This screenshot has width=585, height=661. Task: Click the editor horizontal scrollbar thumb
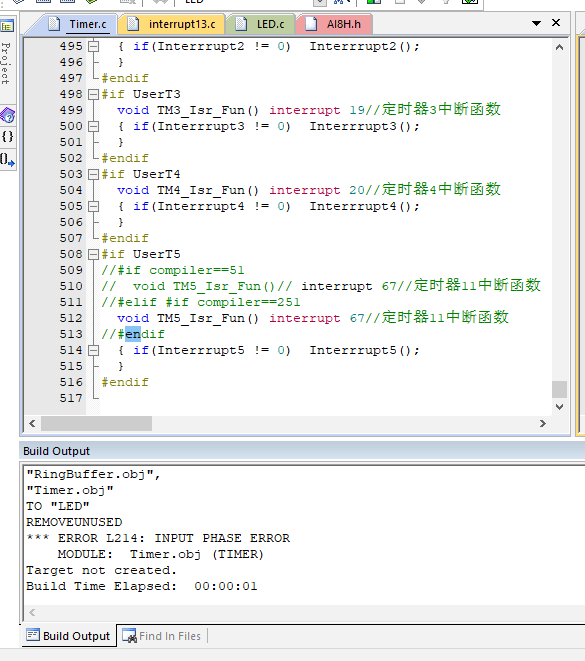click(x=97, y=424)
